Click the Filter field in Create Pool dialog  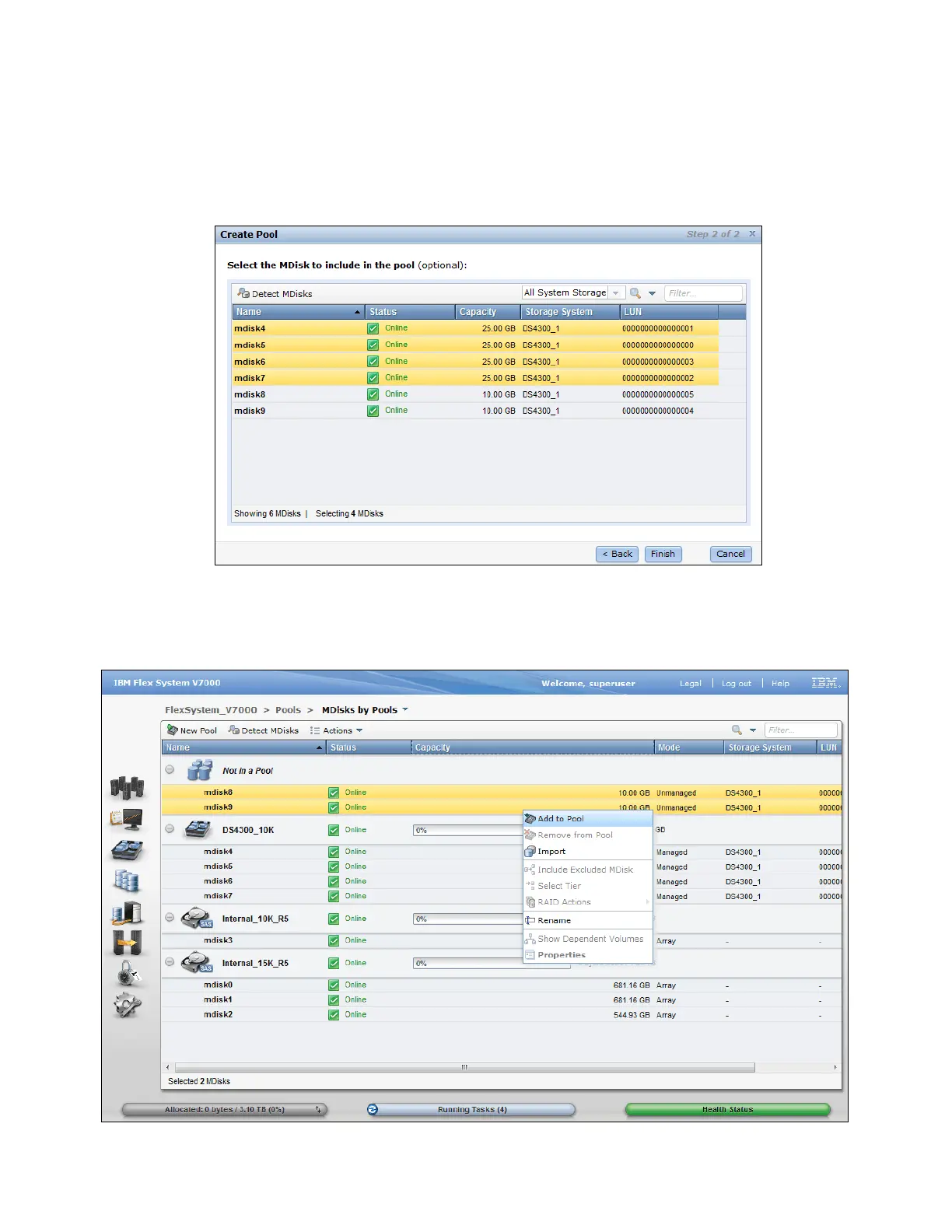(704, 292)
